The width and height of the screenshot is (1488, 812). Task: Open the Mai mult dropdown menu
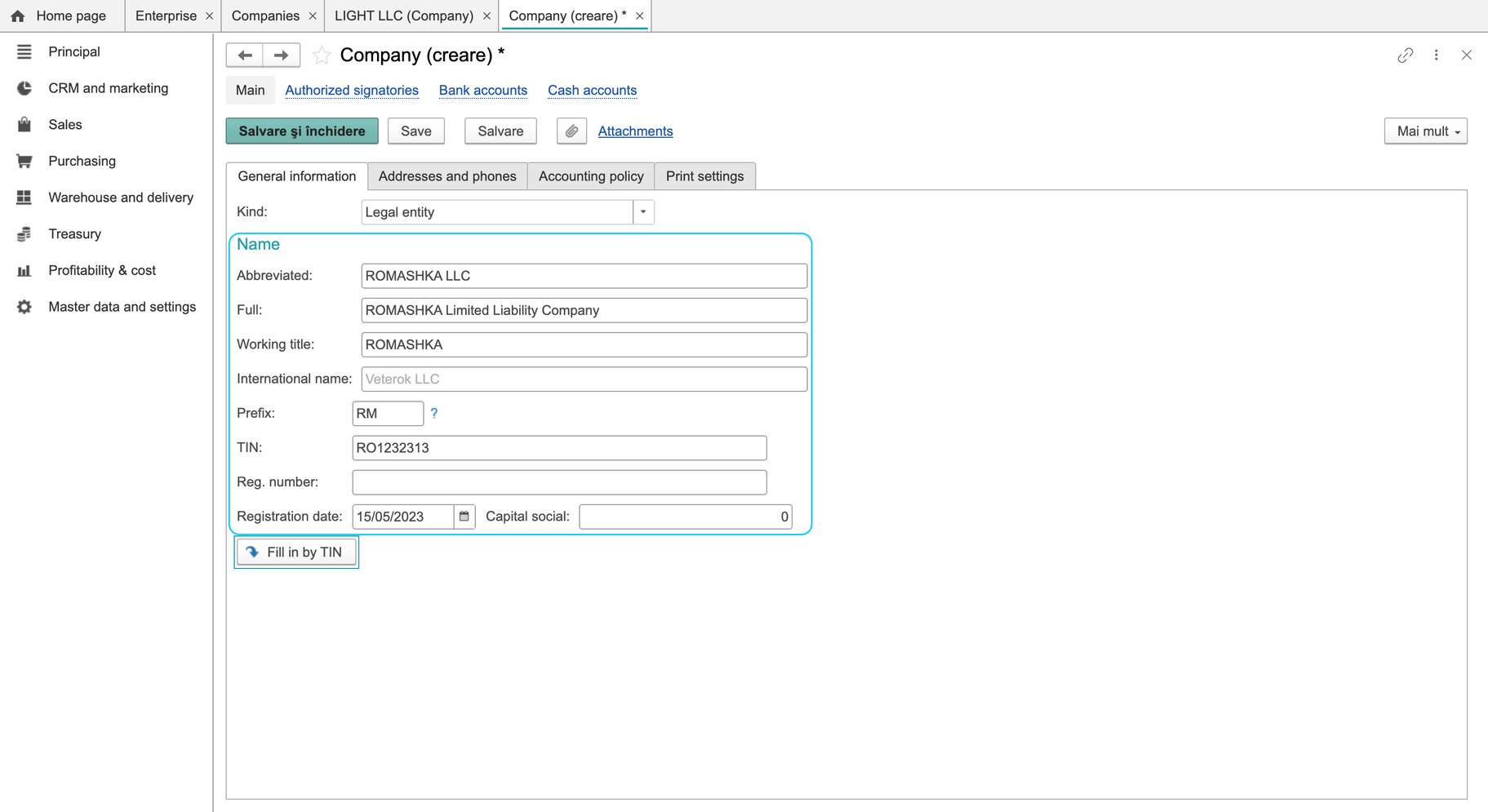pos(1425,131)
